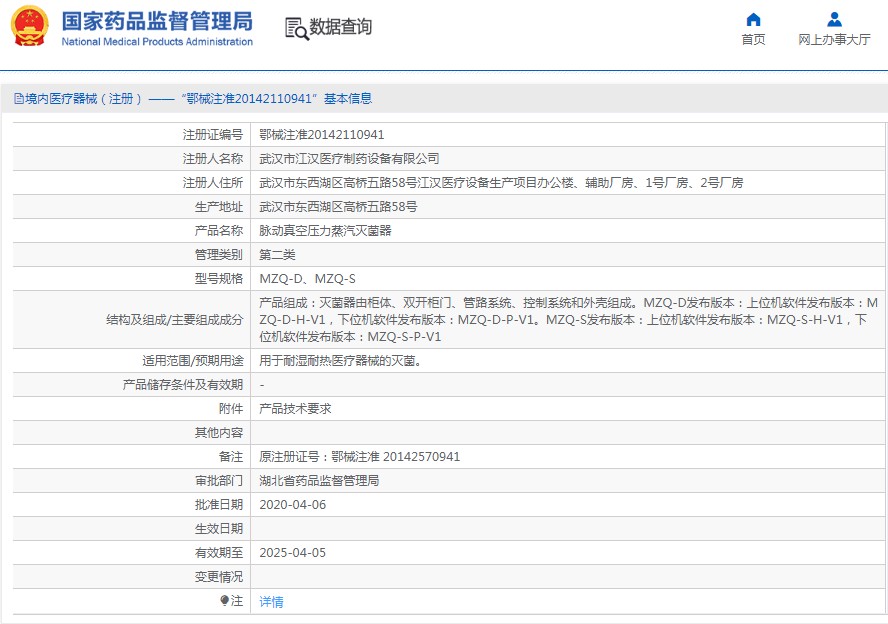Click the 型号规格 row label

219,279
